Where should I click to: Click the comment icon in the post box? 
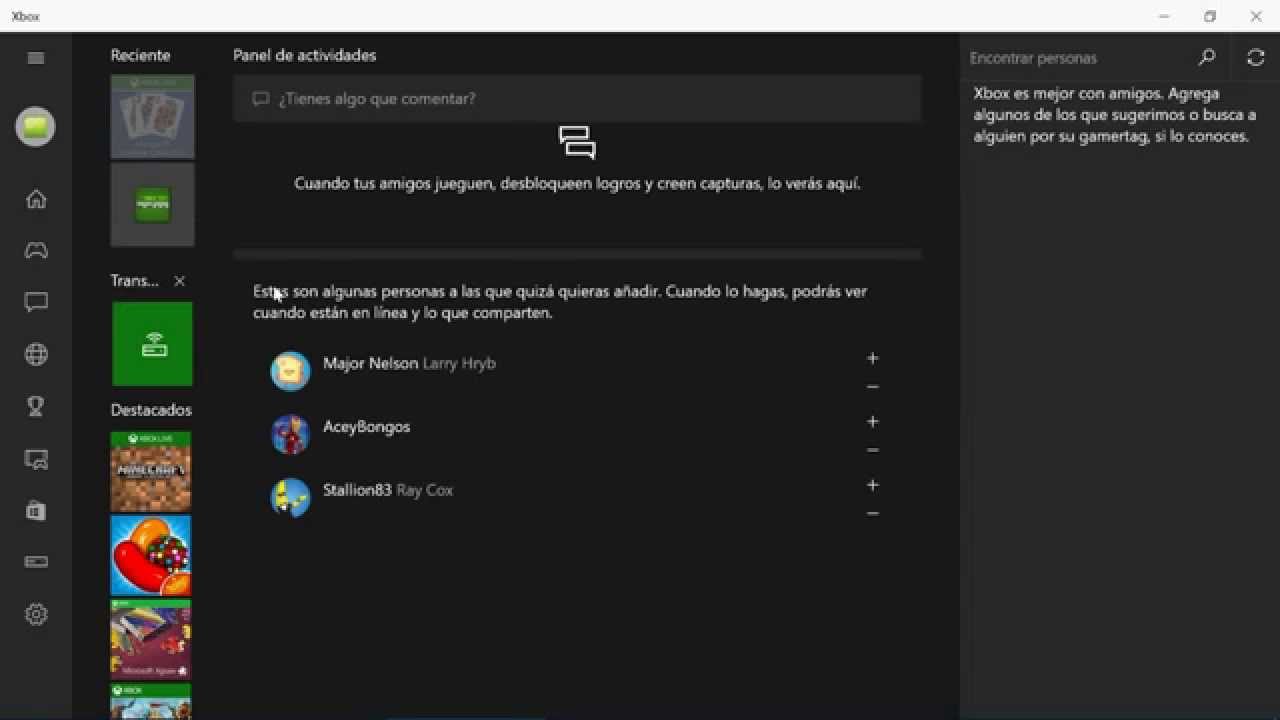point(261,99)
